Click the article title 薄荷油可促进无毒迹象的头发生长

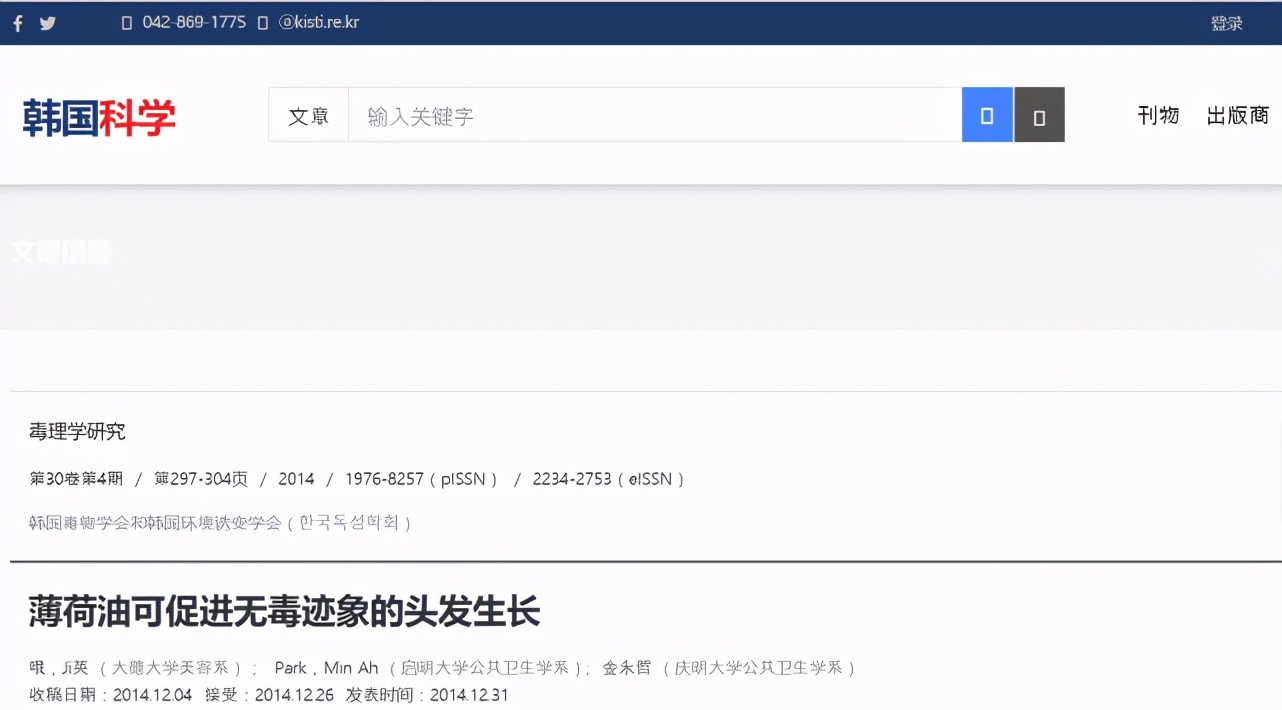pyautogui.click(x=283, y=612)
